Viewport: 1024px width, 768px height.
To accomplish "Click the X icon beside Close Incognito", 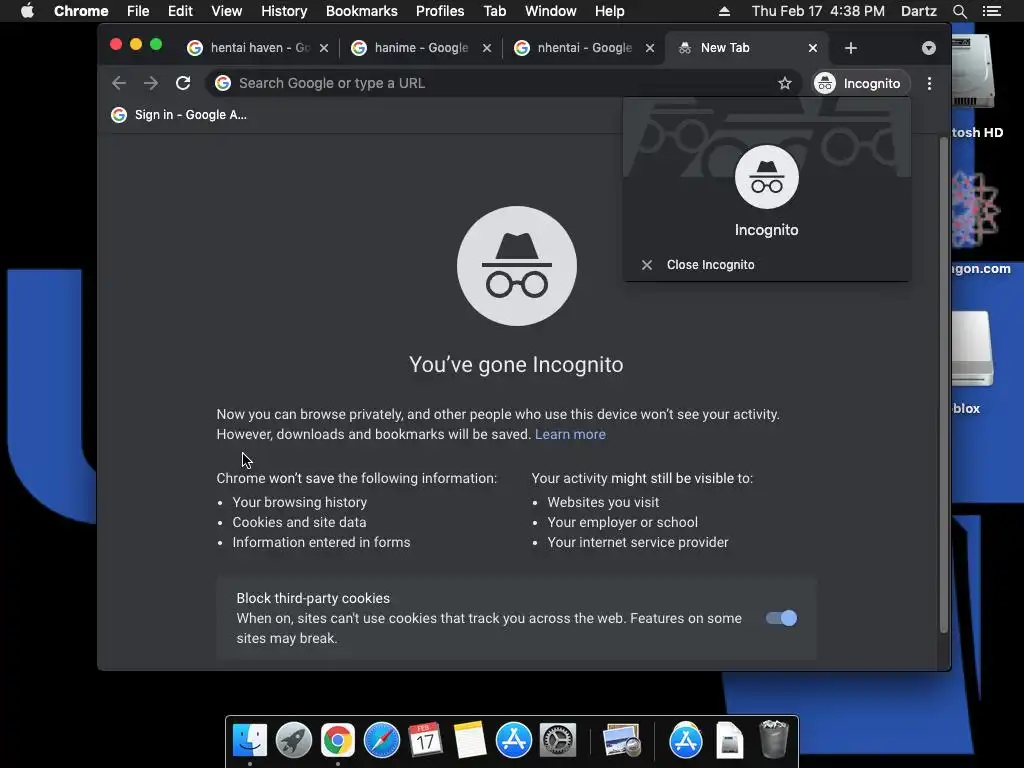I will pos(647,264).
